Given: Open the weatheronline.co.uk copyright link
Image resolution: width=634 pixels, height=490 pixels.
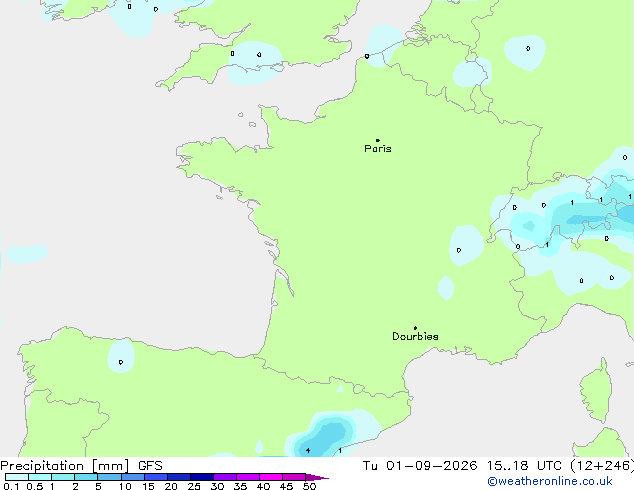Looking at the screenshot, I should [550, 481].
